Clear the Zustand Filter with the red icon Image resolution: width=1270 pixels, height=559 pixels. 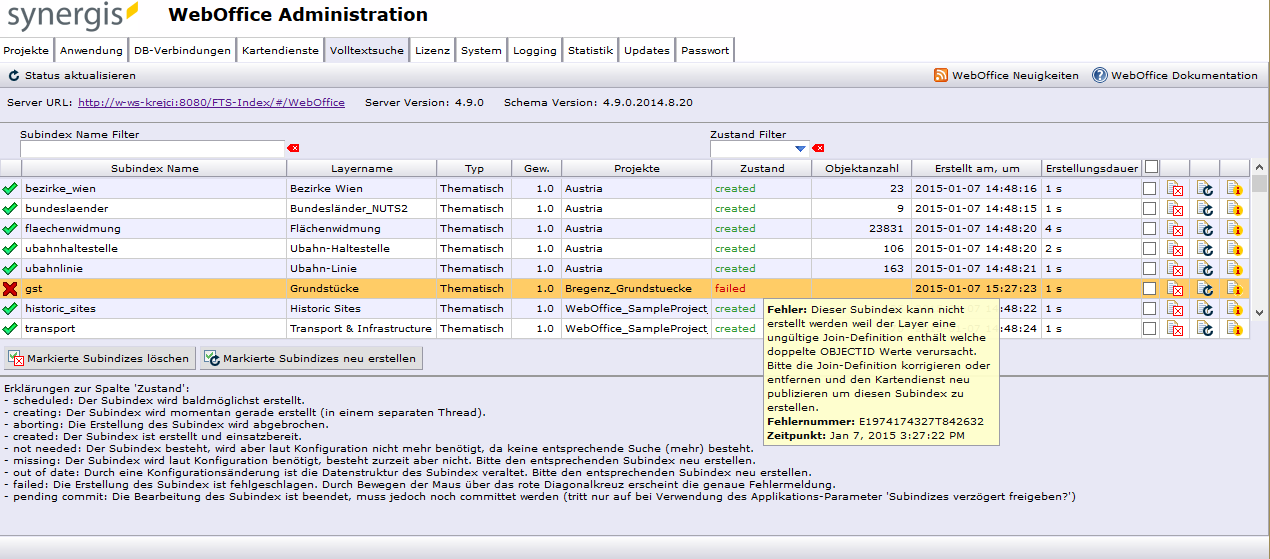817,149
